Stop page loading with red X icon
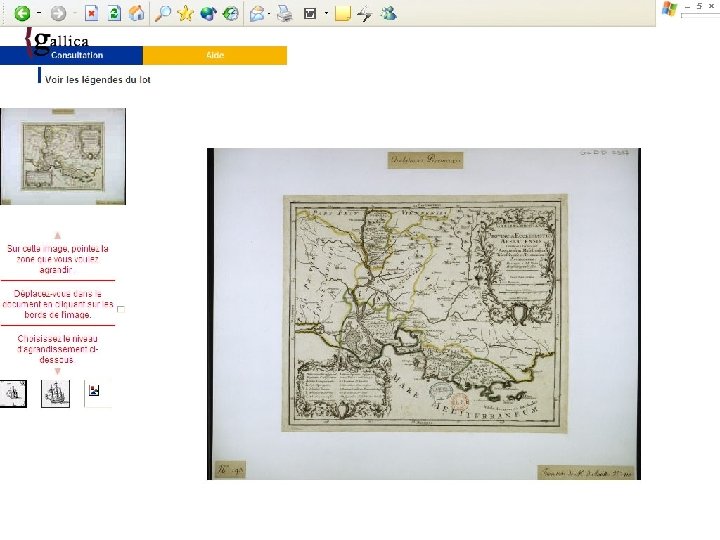 tap(92, 13)
